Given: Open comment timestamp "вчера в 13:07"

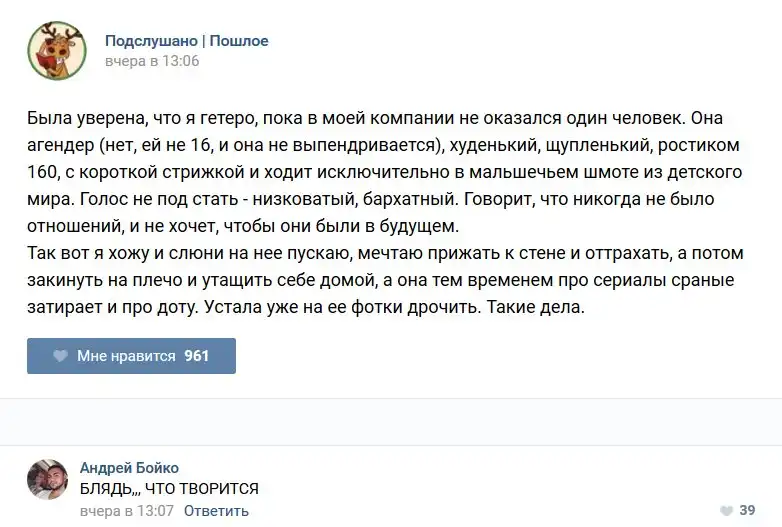Looking at the screenshot, I should [127, 510].
